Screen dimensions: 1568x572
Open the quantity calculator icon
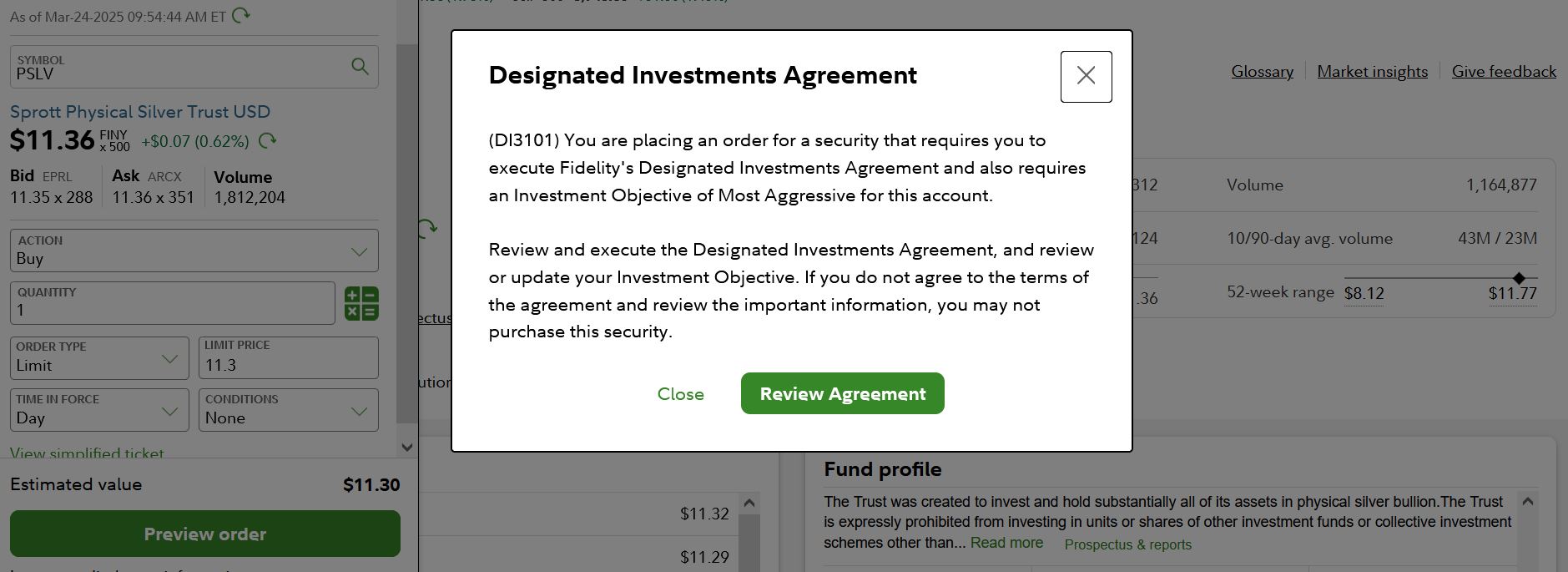361,303
